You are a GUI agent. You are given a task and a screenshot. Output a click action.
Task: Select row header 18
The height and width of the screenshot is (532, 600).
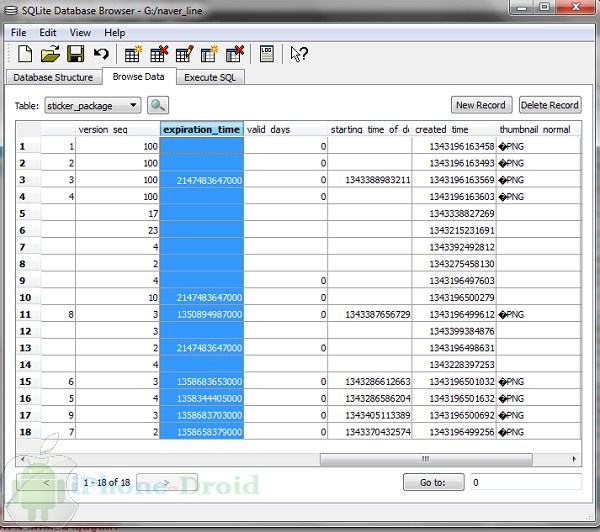(28, 432)
